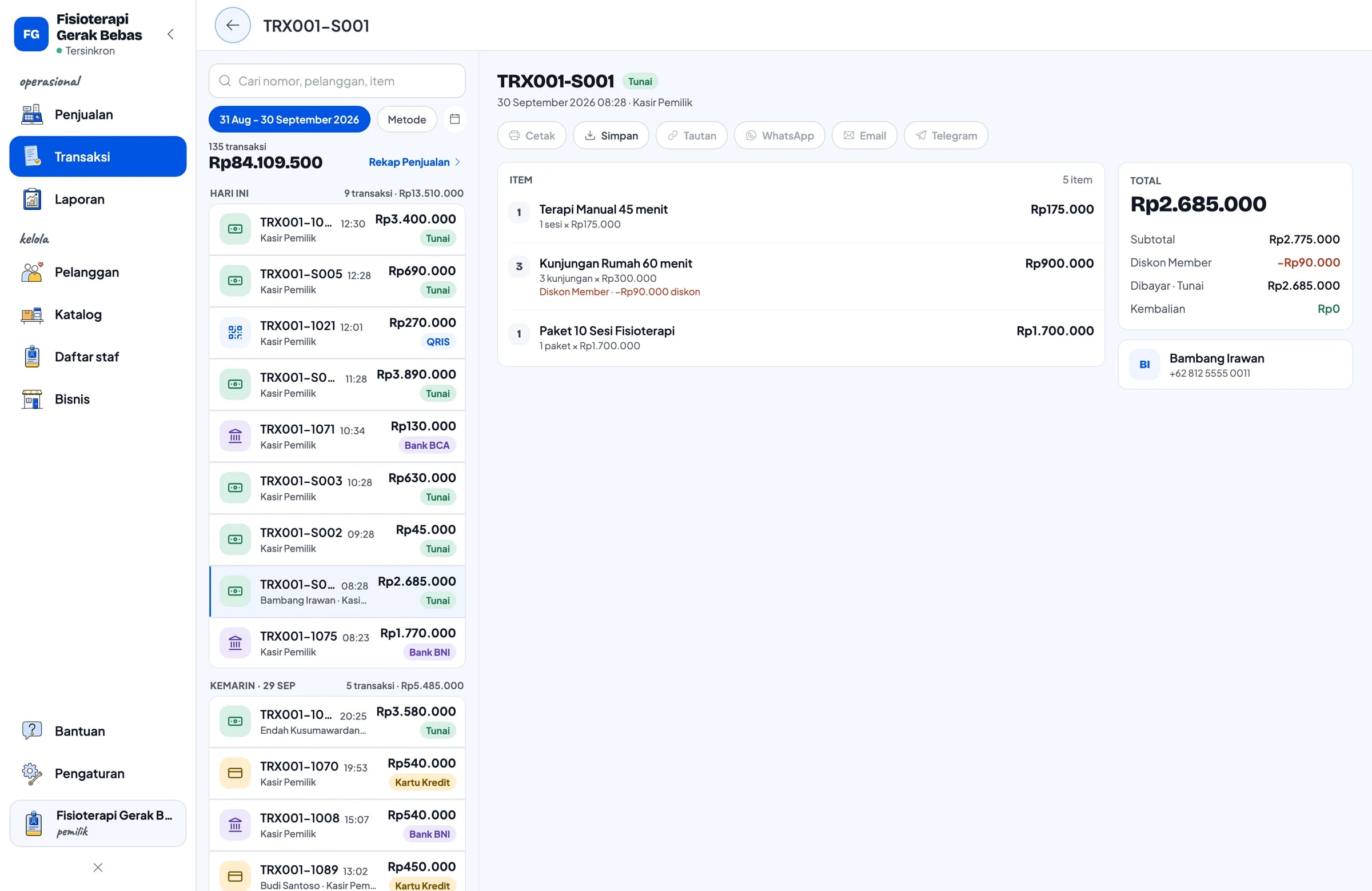This screenshot has height=891, width=1372.
Task: Go back using the arrow button
Action: [x=232, y=25]
